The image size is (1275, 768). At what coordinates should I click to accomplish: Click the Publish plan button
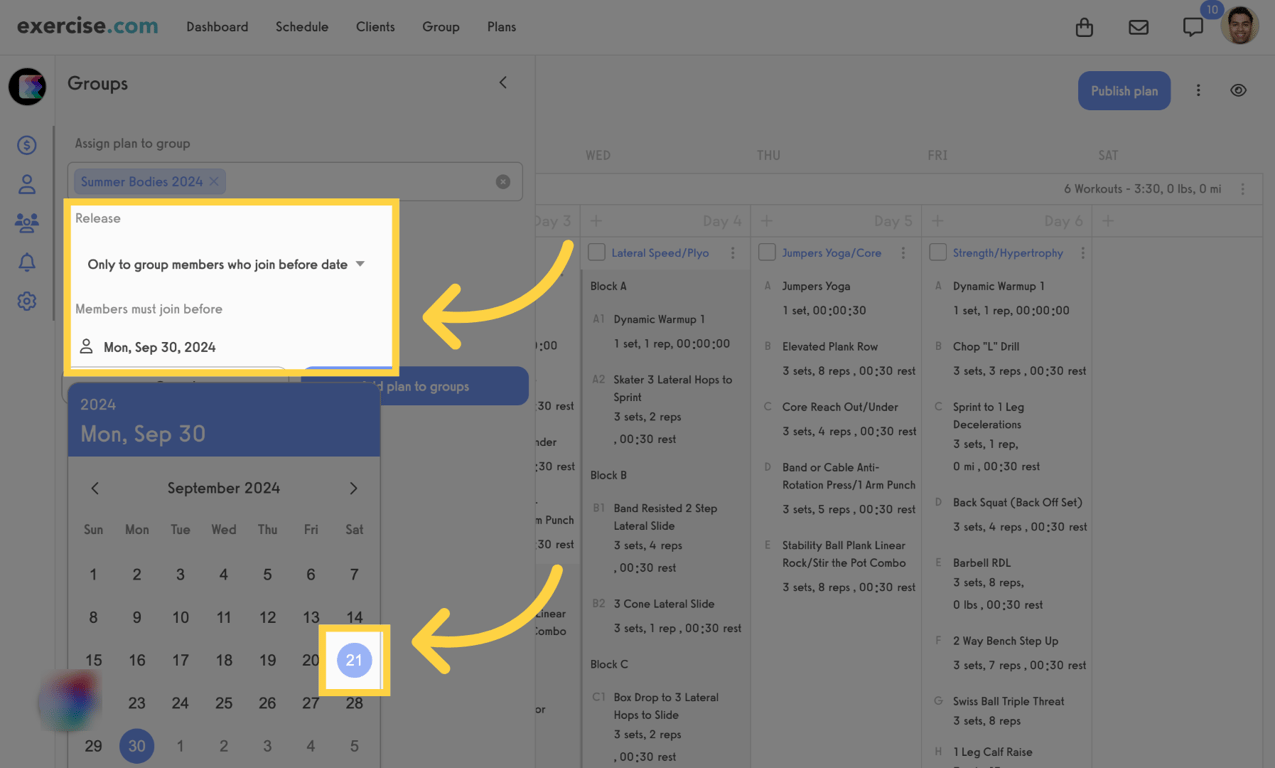pyautogui.click(x=1124, y=90)
